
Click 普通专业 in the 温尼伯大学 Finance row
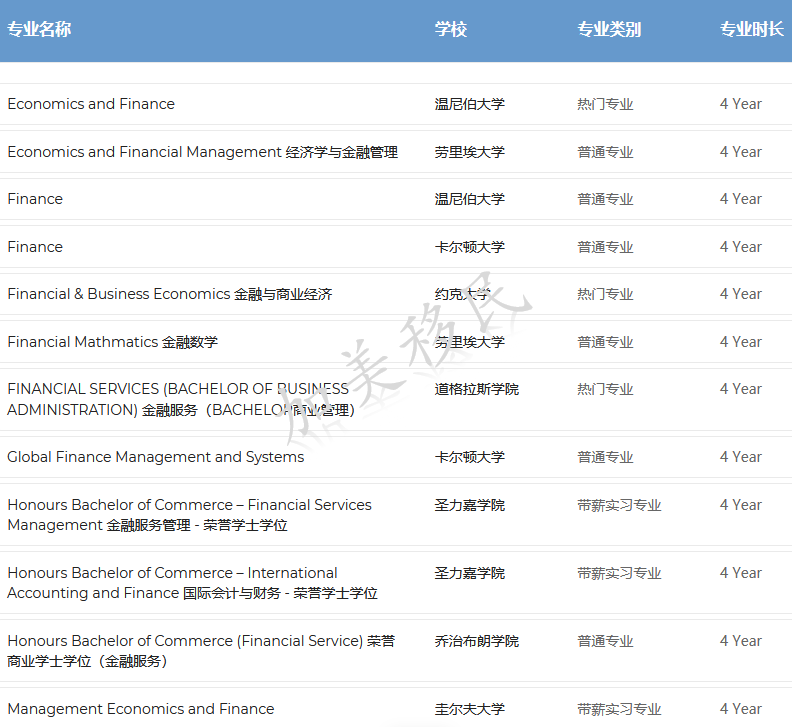pos(605,199)
